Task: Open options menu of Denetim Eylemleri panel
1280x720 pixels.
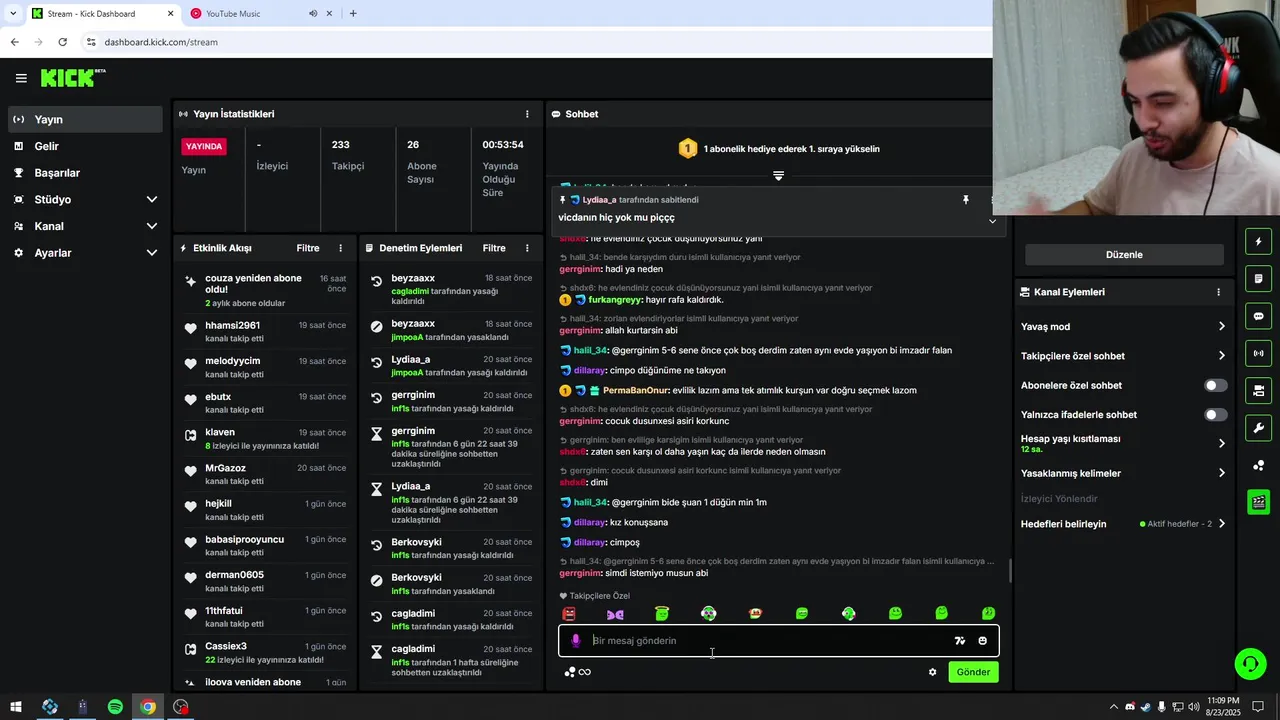Action: pyautogui.click(x=528, y=248)
